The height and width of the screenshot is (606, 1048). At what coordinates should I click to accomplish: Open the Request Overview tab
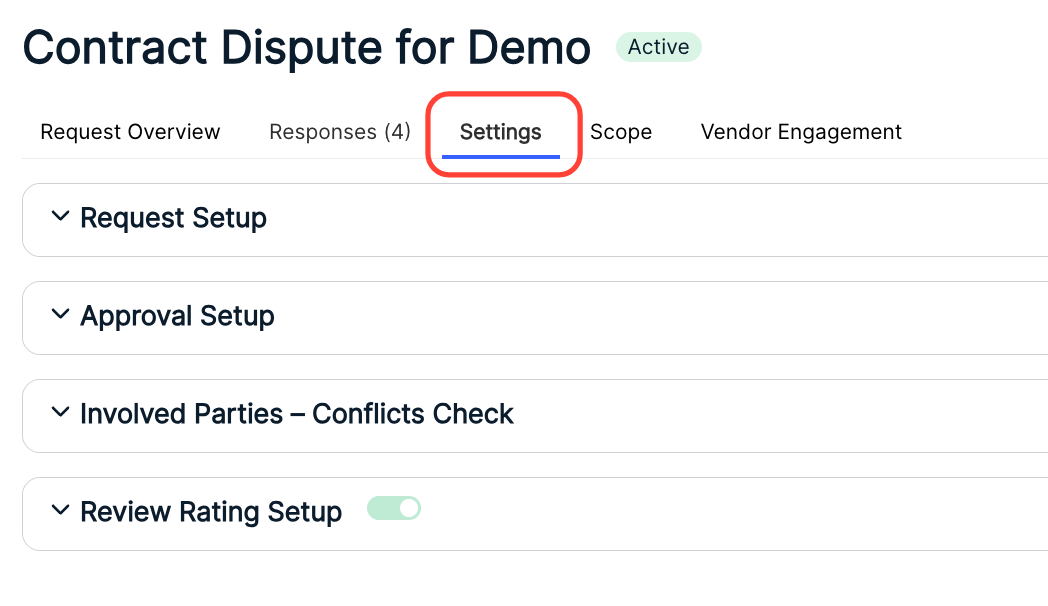pyautogui.click(x=130, y=132)
